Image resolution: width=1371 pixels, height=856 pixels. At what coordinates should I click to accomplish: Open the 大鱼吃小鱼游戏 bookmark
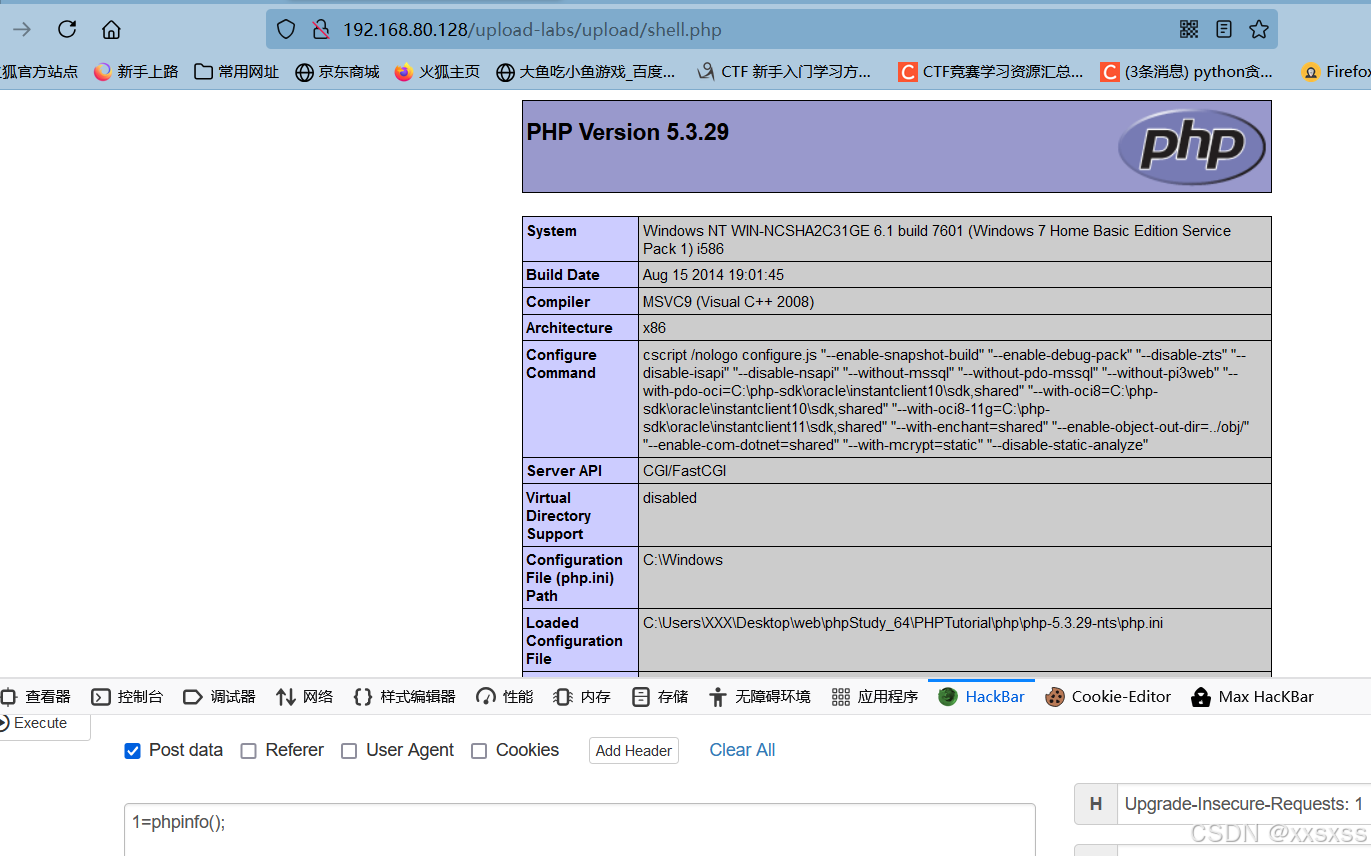(x=586, y=72)
